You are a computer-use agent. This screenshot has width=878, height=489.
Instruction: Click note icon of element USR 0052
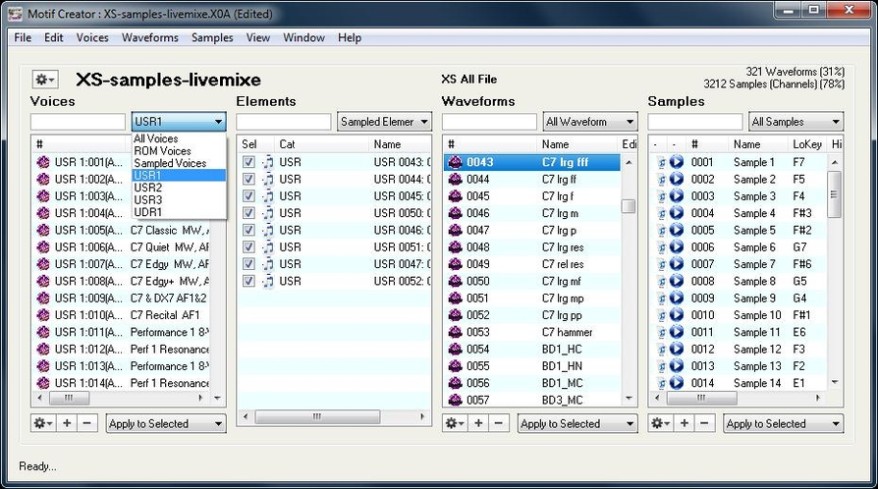tap(268, 281)
